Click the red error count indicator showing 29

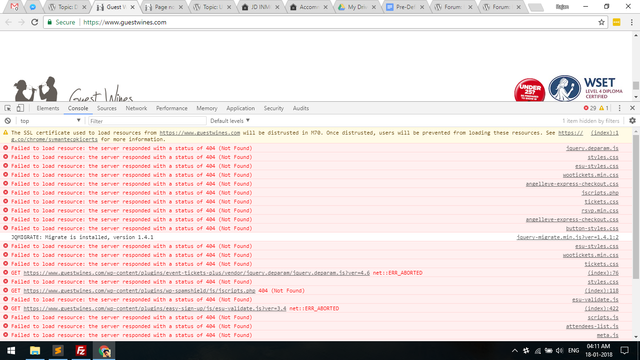pos(590,108)
